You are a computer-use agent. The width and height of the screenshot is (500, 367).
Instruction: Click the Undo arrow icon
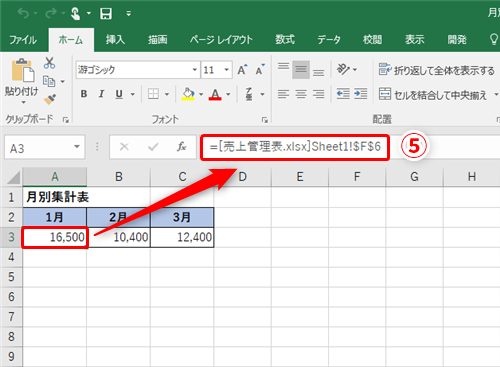(23, 13)
